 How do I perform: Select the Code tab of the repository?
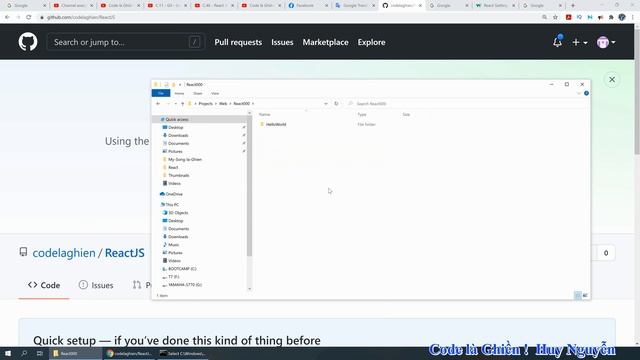click(x=44, y=285)
